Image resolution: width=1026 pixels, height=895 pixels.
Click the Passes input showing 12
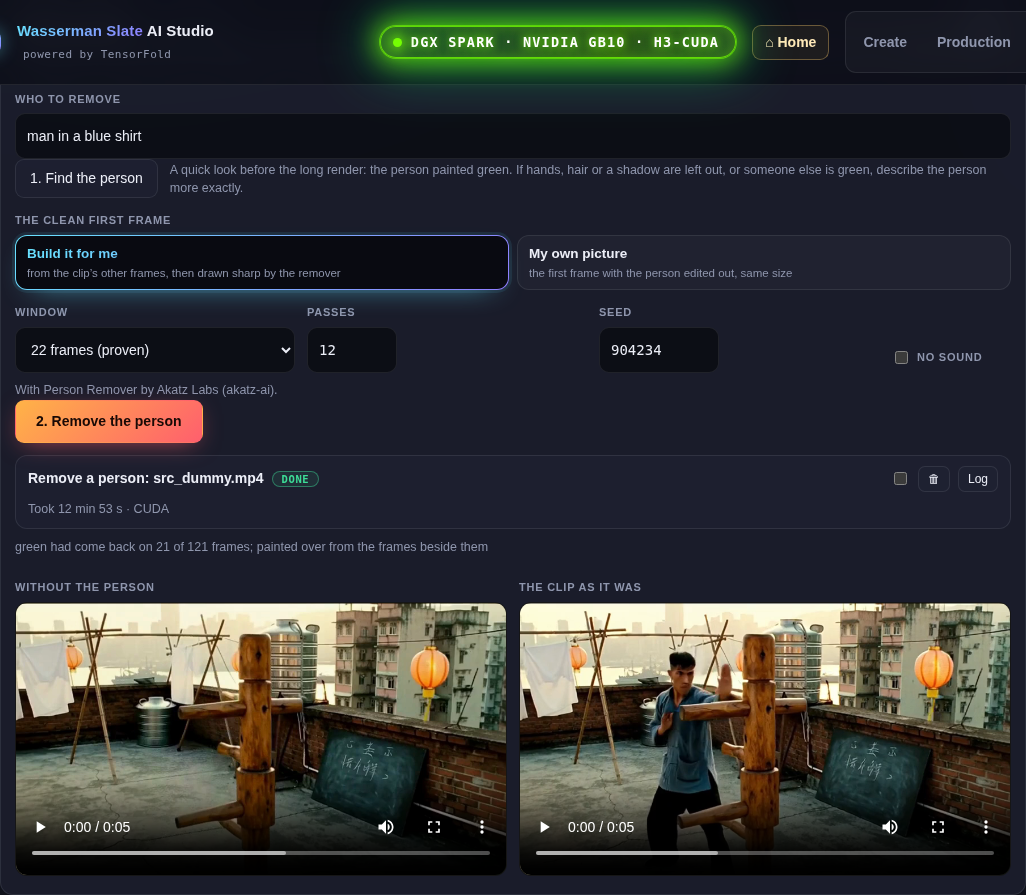[351, 350]
